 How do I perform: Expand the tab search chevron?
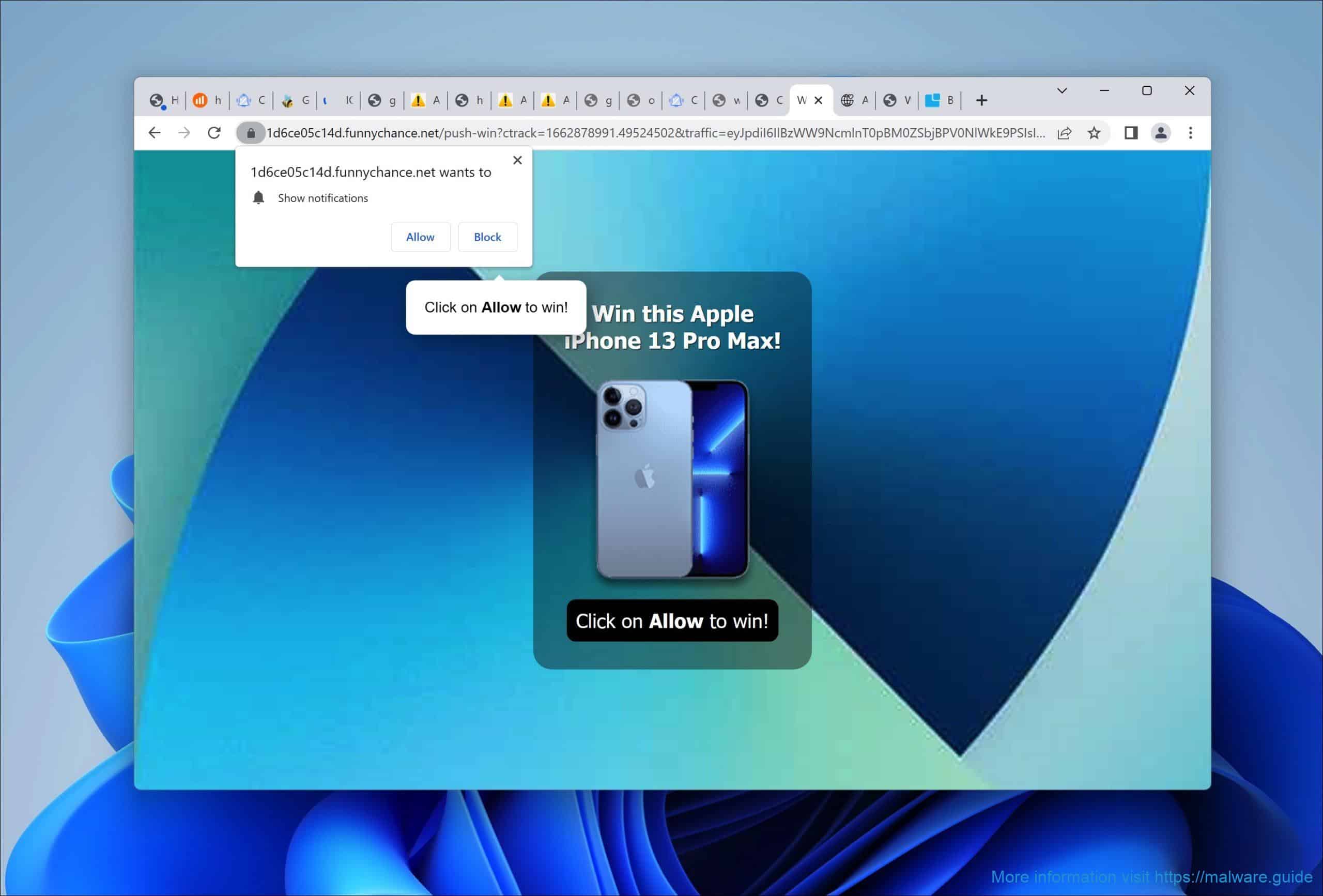[1062, 91]
